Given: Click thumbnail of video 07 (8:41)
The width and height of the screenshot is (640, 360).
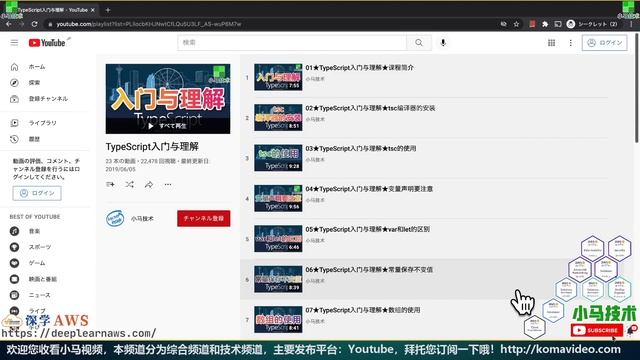Looking at the screenshot, I should pyautogui.click(x=278, y=320).
